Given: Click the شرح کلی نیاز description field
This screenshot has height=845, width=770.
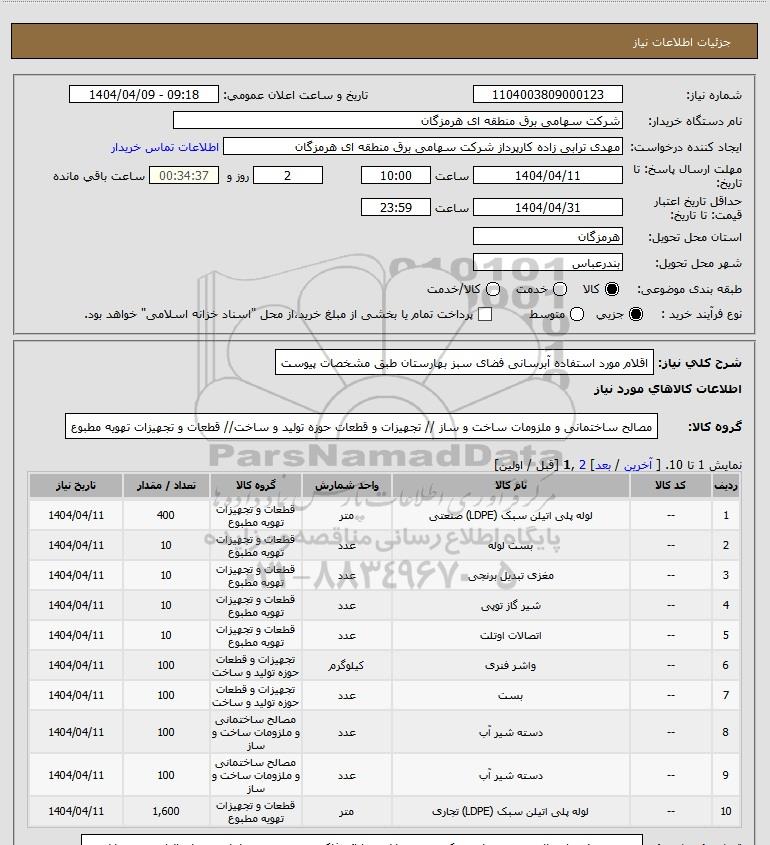Looking at the screenshot, I should coord(464,362).
